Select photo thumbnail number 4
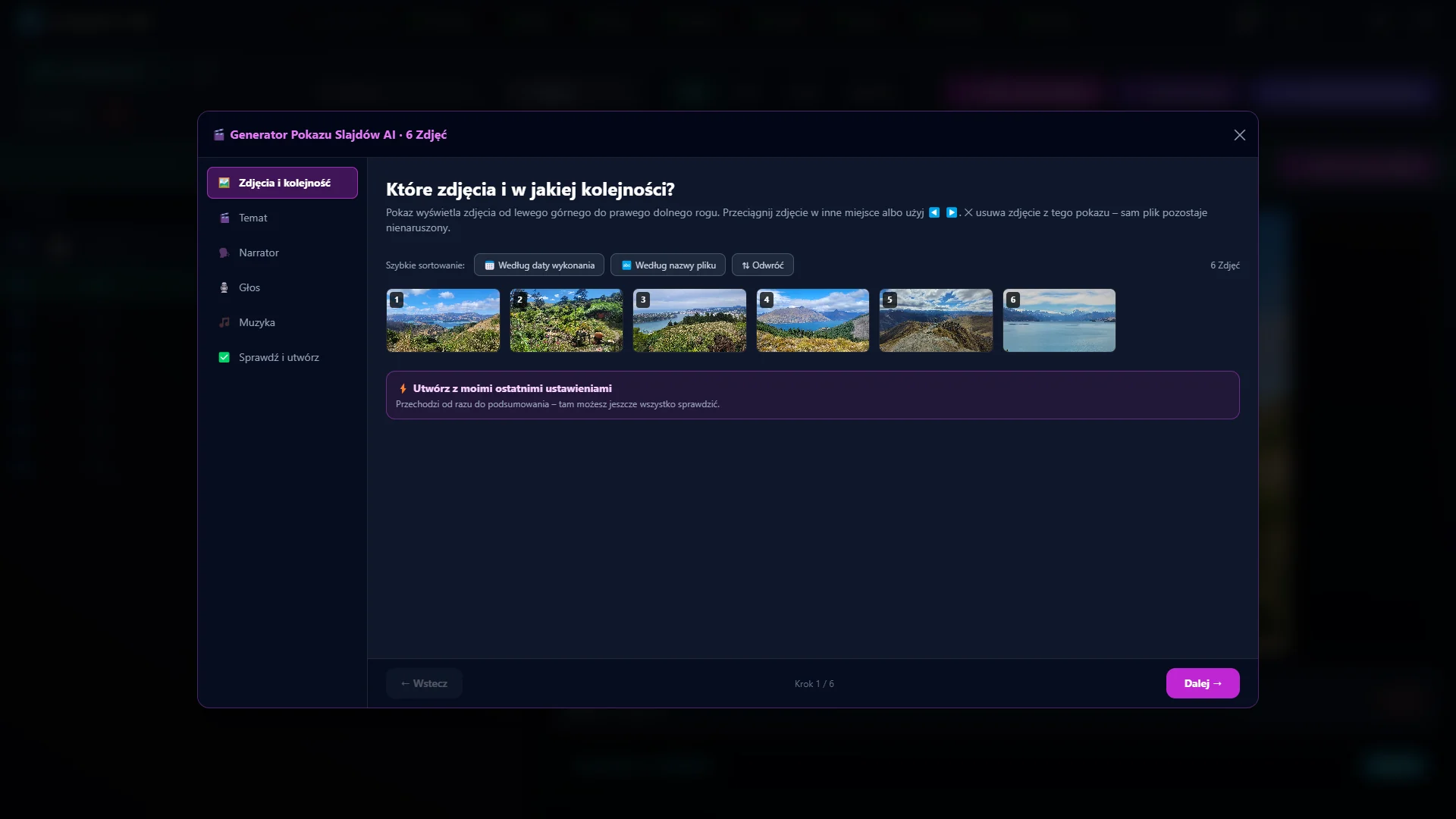1456x819 pixels. click(x=813, y=320)
